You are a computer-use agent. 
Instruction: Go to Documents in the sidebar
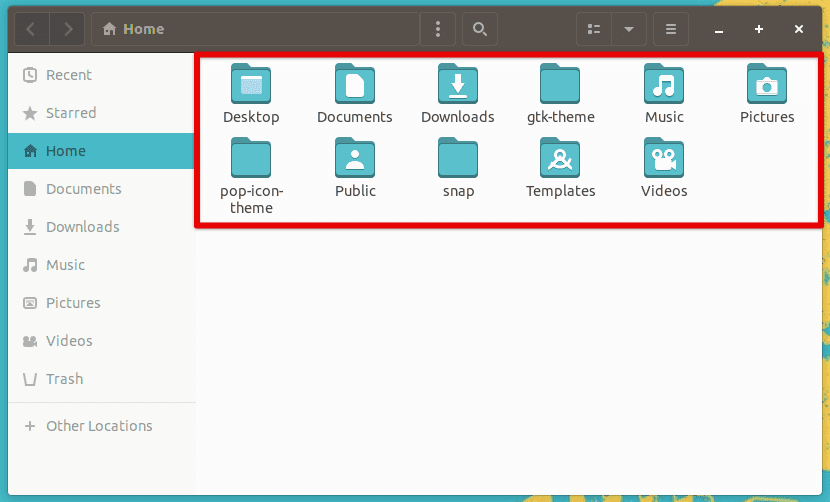[x=102, y=189]
